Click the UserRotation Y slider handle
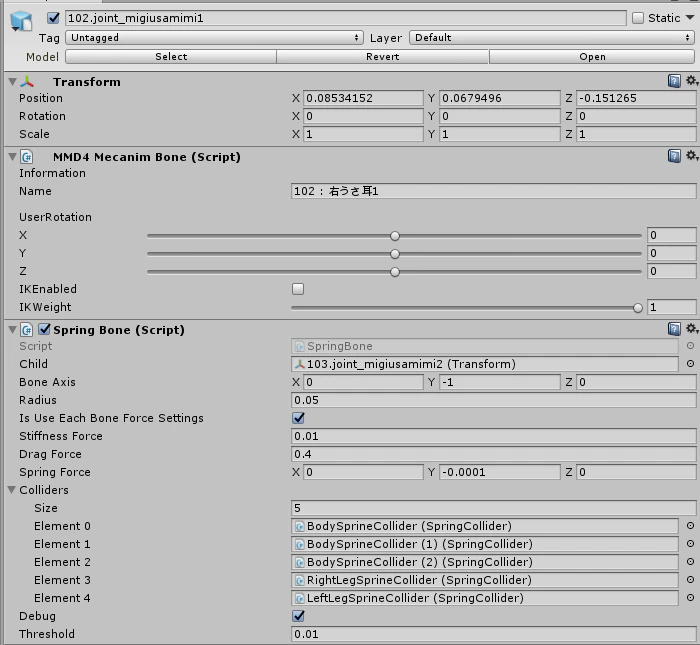This screenshot has width=700, height=645. pyautogui.click(x=395, y=254)
